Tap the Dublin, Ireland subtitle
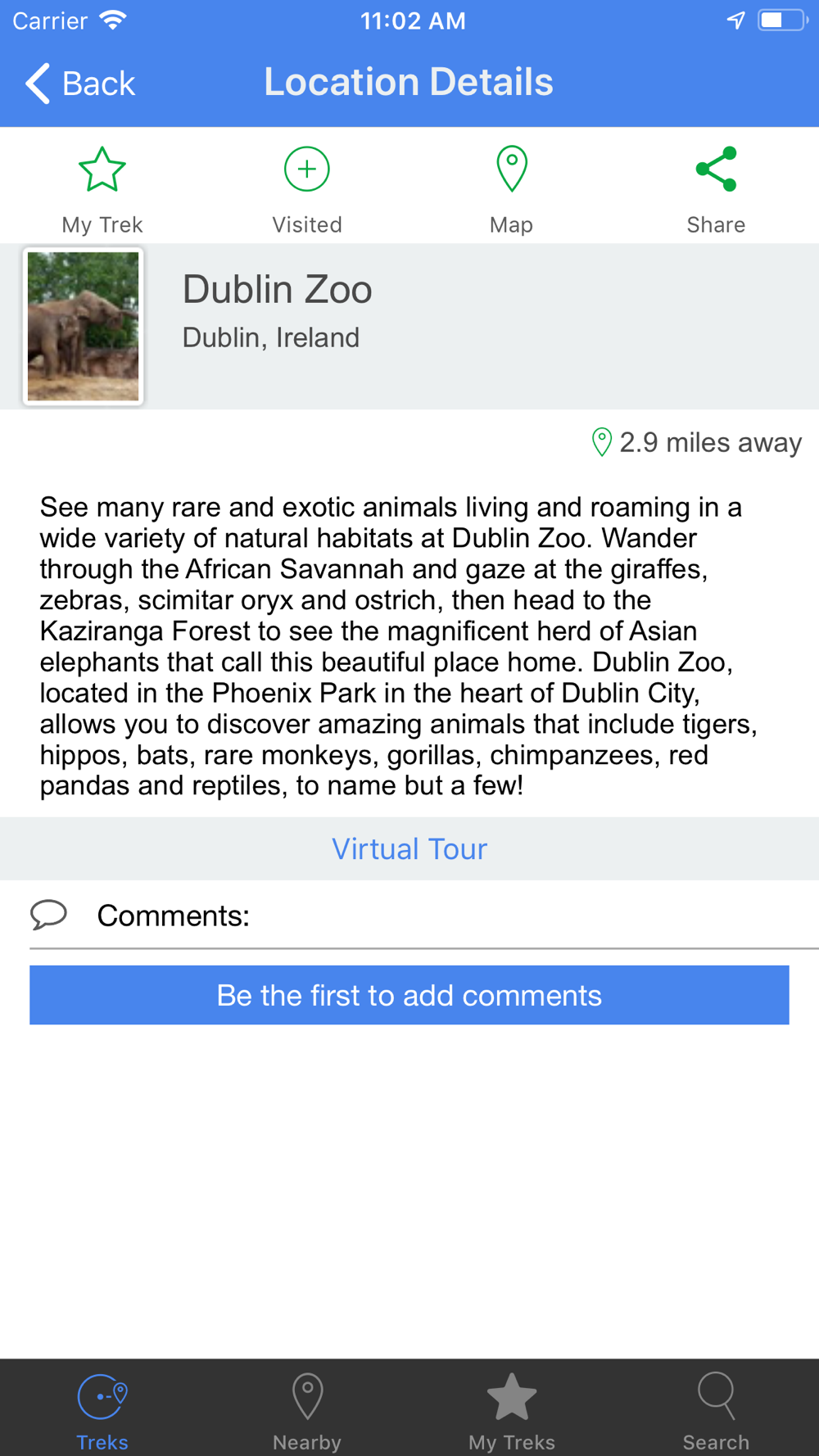The image size is (819, 1456). 270,337
